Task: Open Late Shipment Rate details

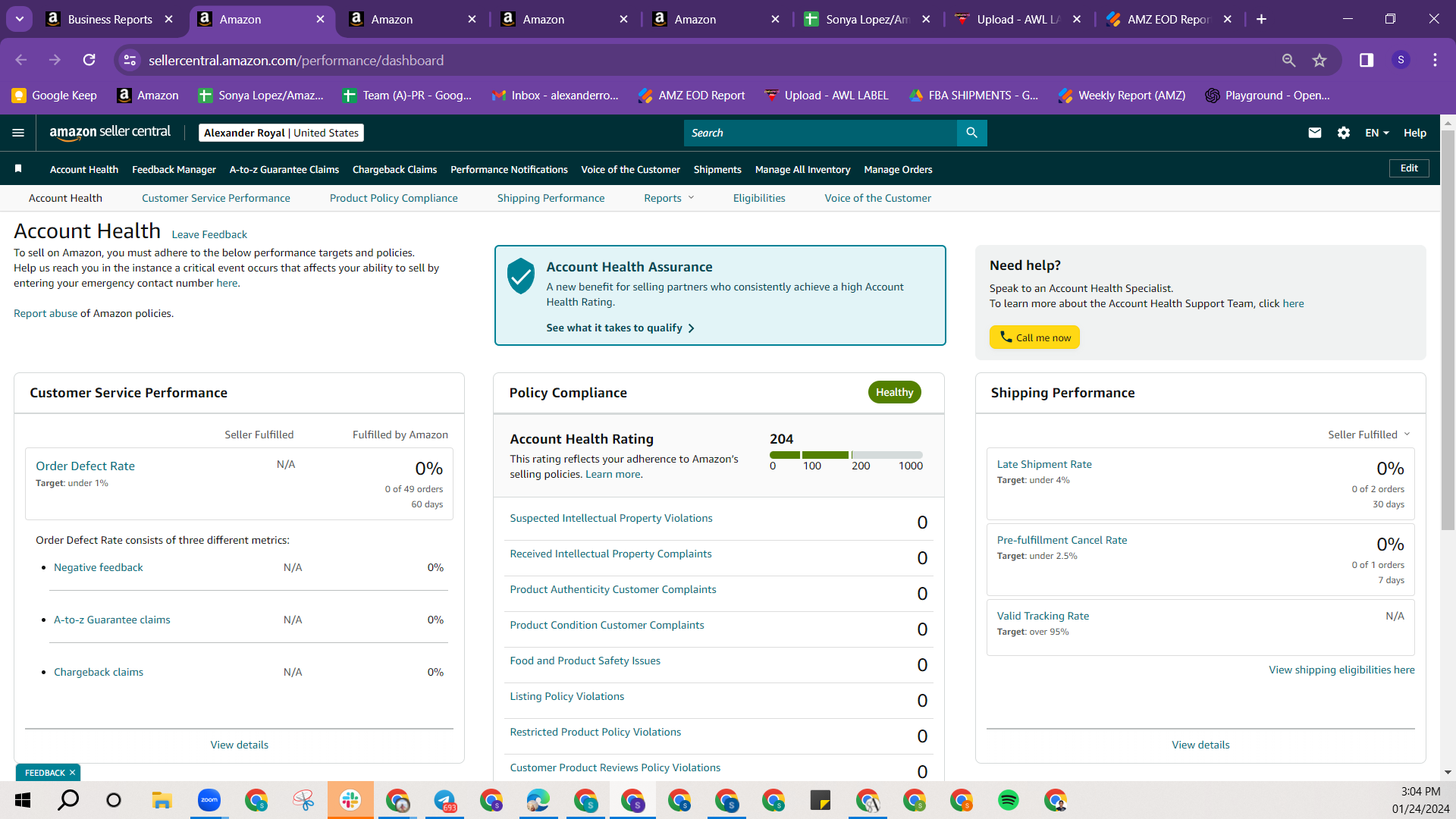Action: (1044, 464)
